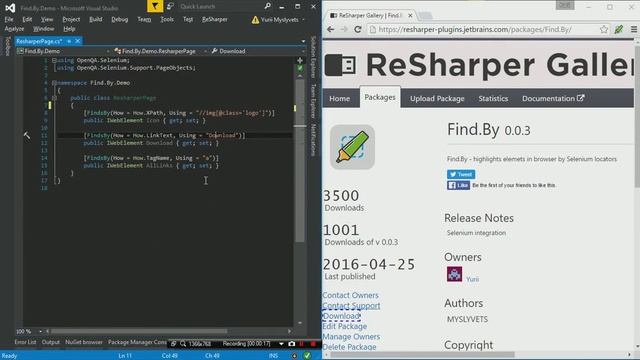The image size is (640, 360).
Task: Go to the gallery Home tab
Action: (x=340, y=99)
